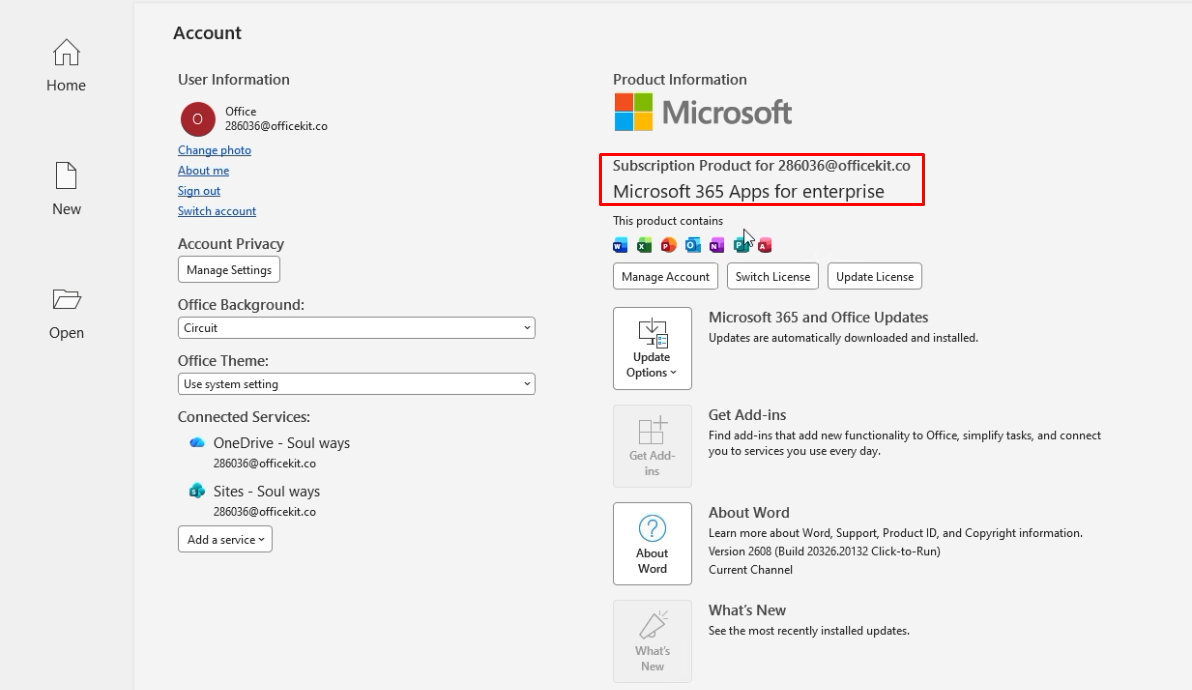Viewport: 1192px width, 690px height.
Task: Click the Change photo link
Action: (x=214, y=150)
